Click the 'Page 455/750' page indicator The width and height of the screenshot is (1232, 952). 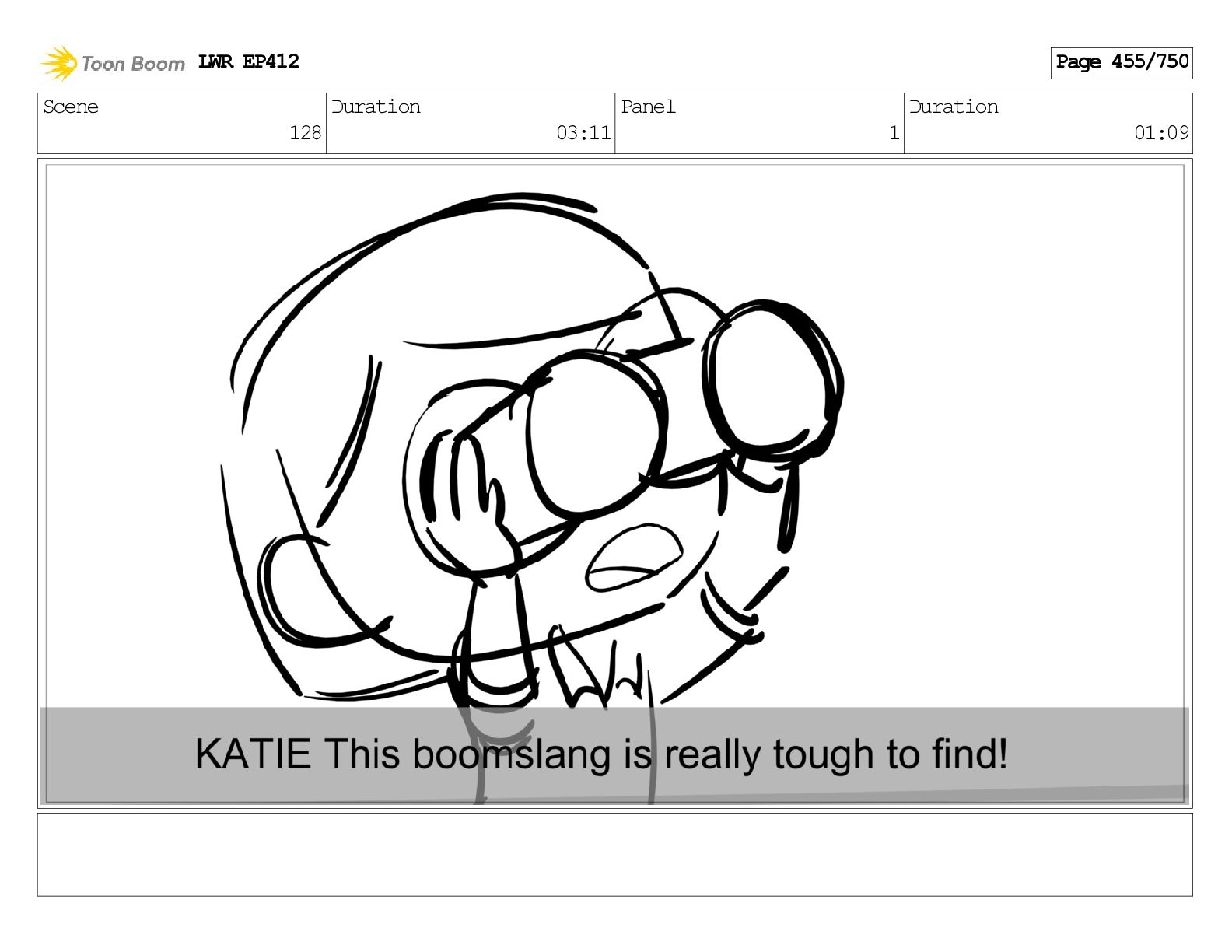[1122, 62]
